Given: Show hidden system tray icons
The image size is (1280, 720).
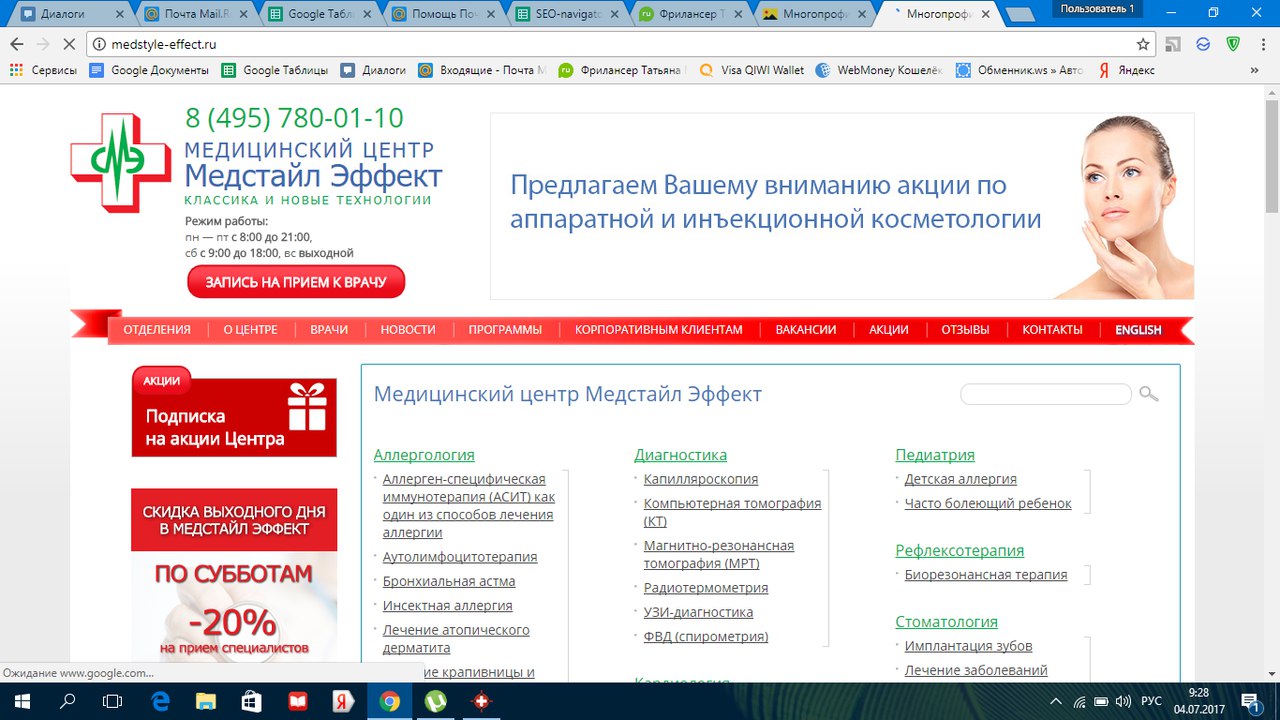Looking at the screenshot, I should 1057,701.
